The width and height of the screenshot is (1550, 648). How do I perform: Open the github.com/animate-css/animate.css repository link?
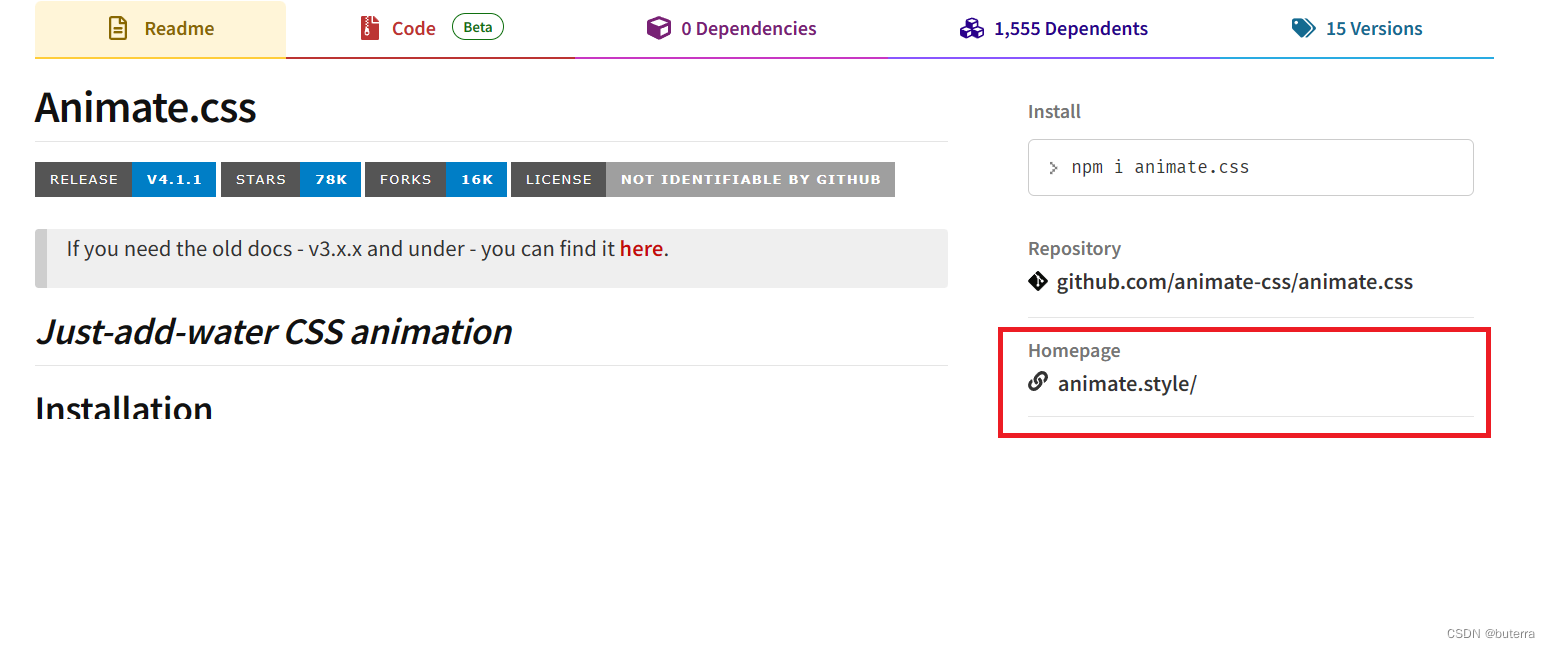point(1235,282)
